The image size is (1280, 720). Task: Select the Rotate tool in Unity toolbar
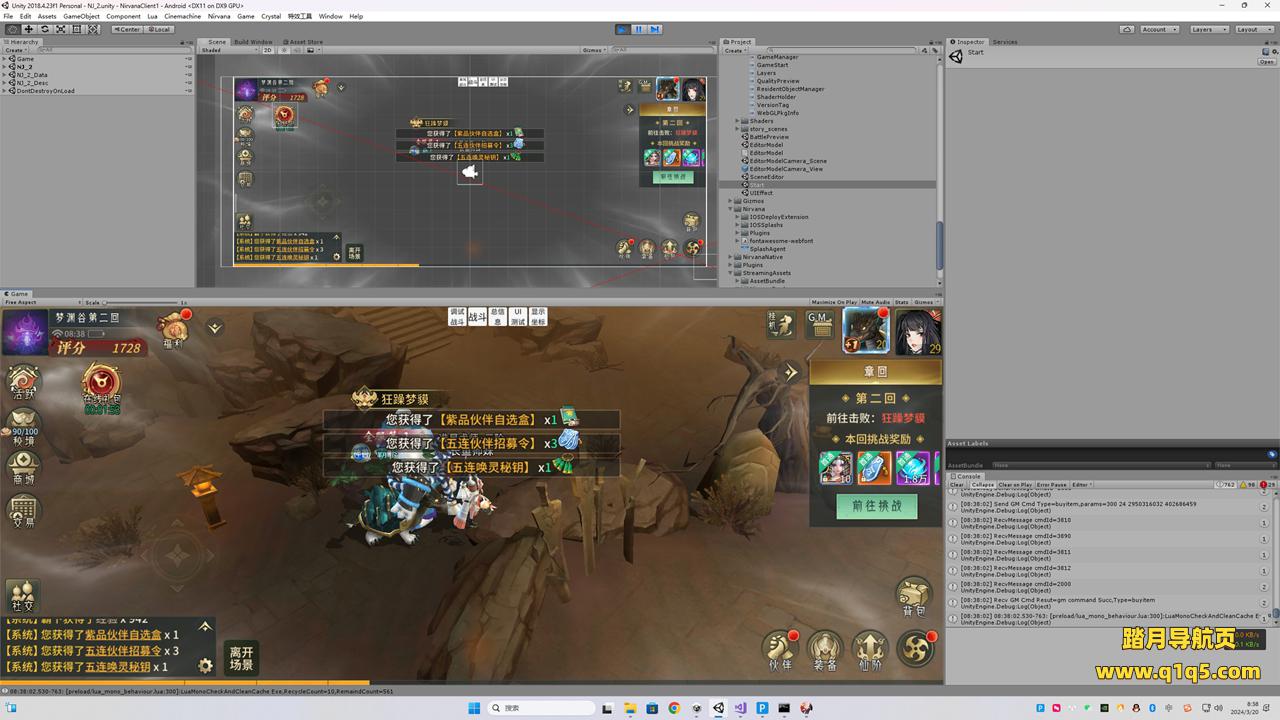[44, 29]
